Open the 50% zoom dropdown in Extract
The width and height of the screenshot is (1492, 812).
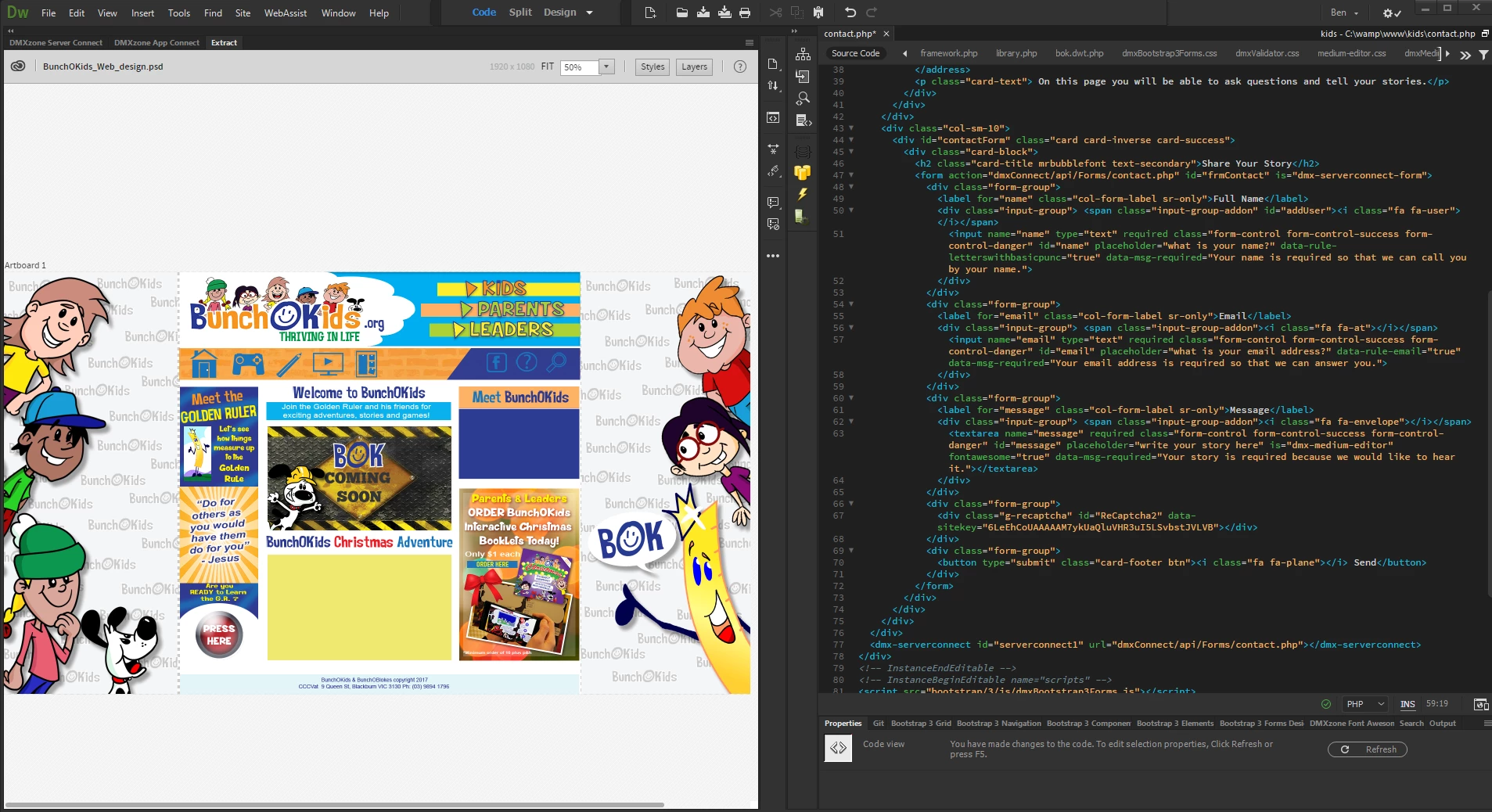tap(606, 66)
